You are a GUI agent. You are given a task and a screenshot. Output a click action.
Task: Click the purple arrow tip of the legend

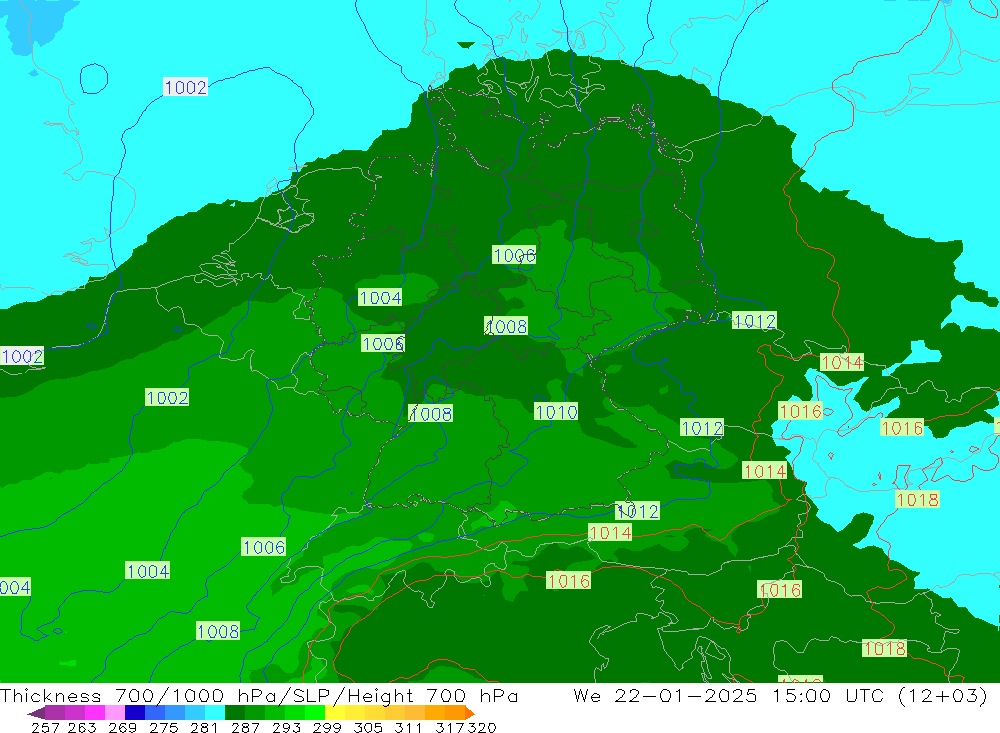[x=36, y=713]
